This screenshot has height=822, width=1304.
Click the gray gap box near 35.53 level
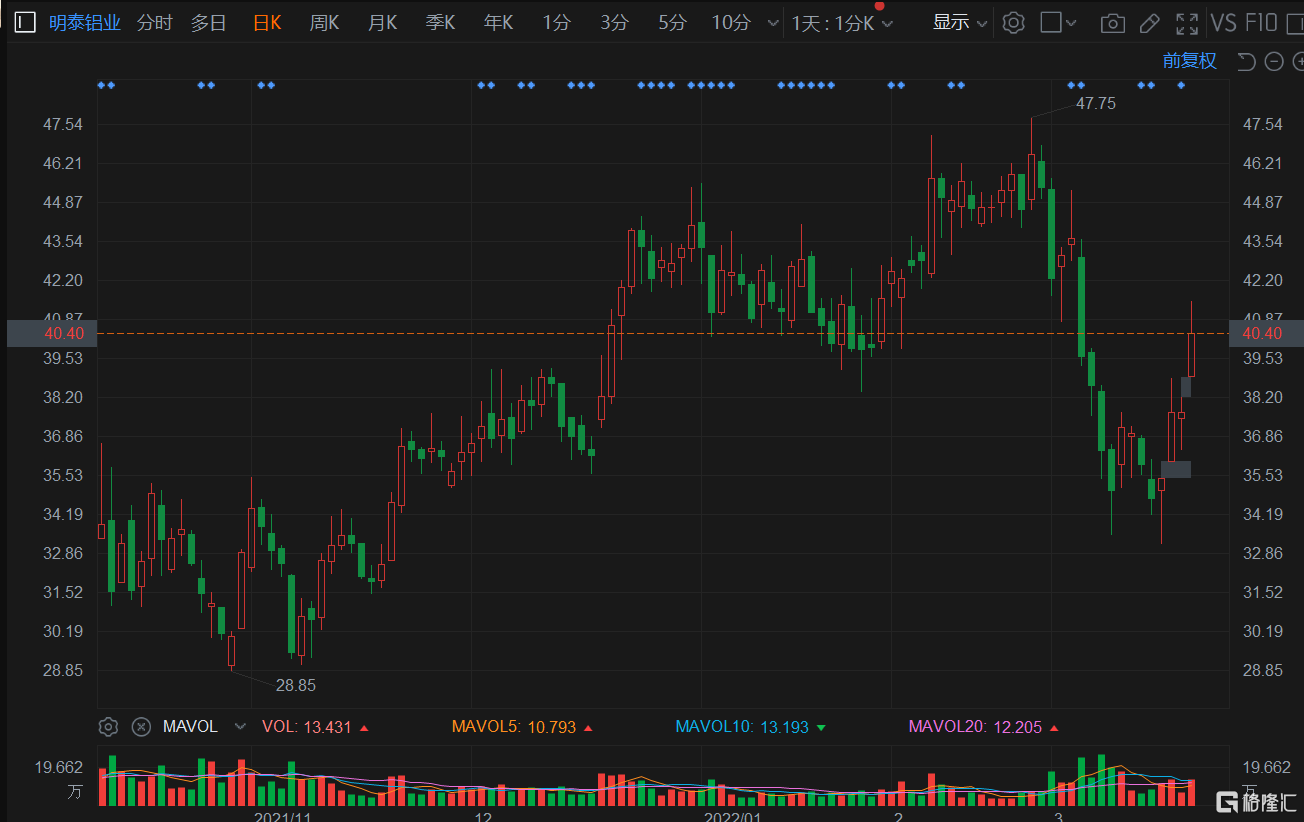(1176, 469)
